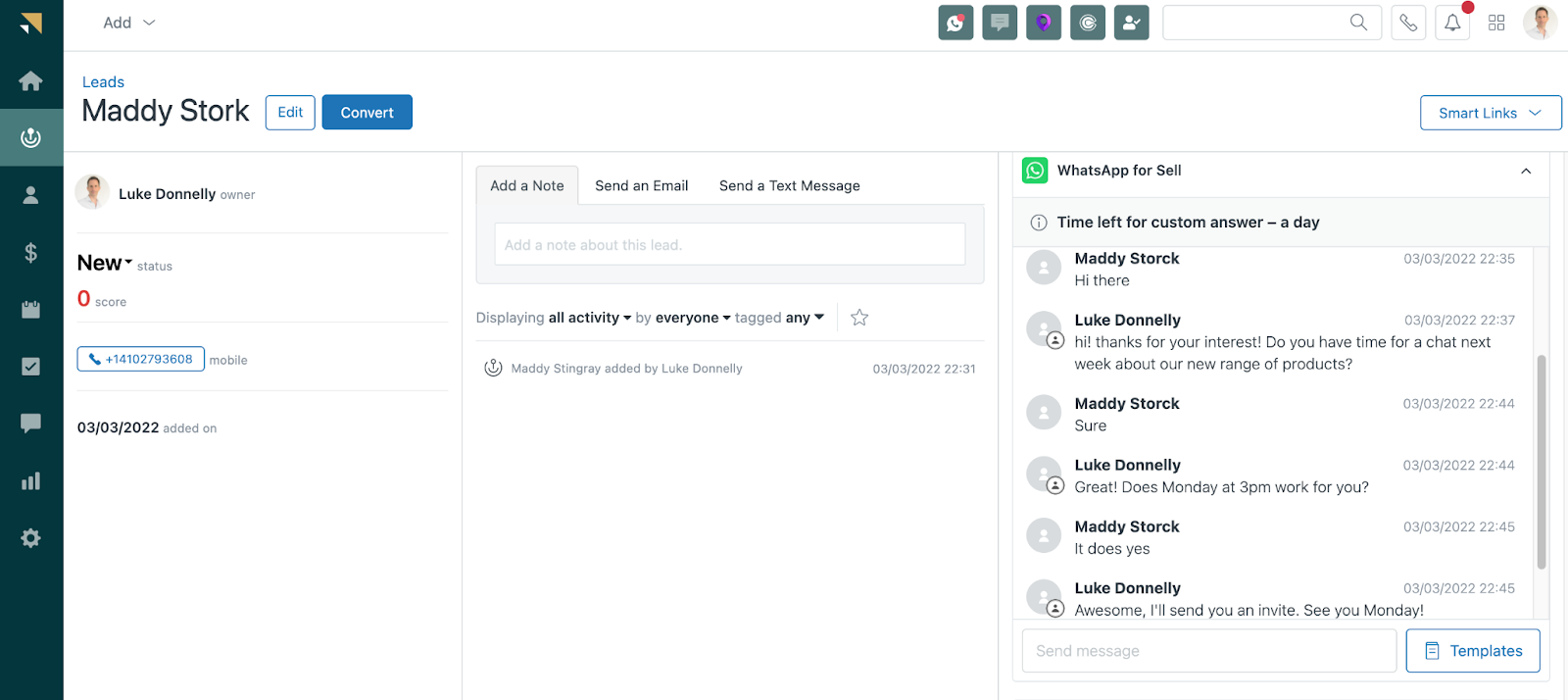This screenshot has width=1568, height=700.
Task: Open the everyone filter dropdown
Action: (693, 318)
